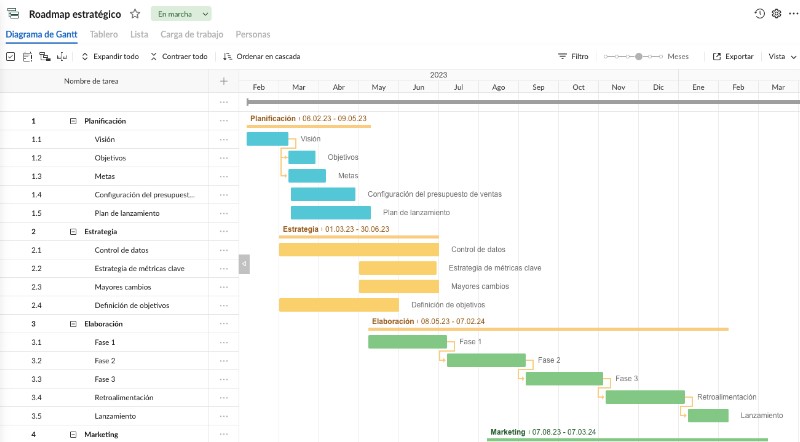Open the settings gear icon
Screen dimensions: 800x442
[777, 14]
